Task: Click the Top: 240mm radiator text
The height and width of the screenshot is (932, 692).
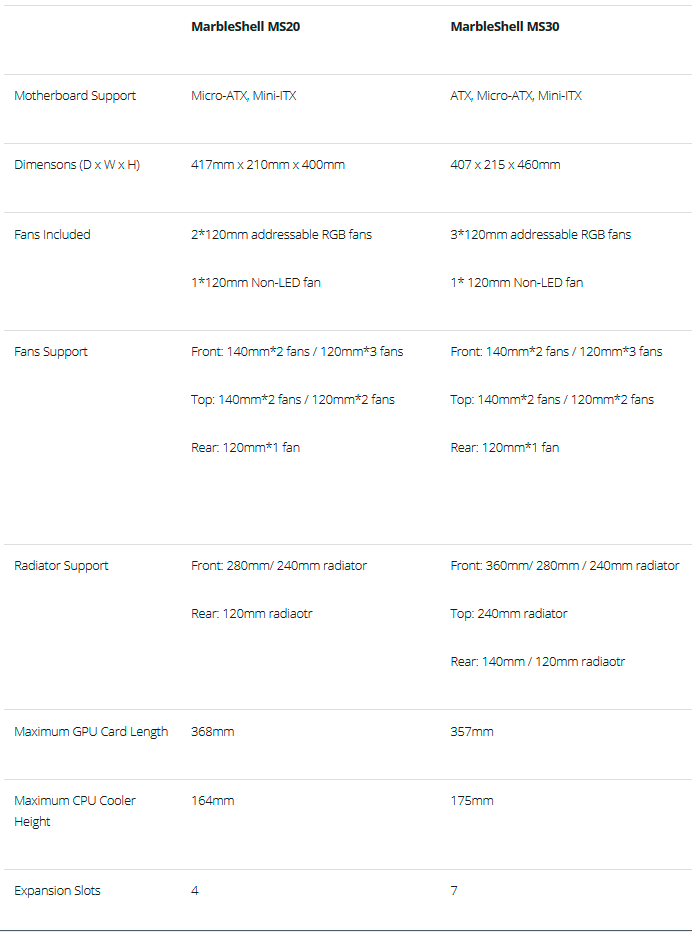Action: [509, 614]
